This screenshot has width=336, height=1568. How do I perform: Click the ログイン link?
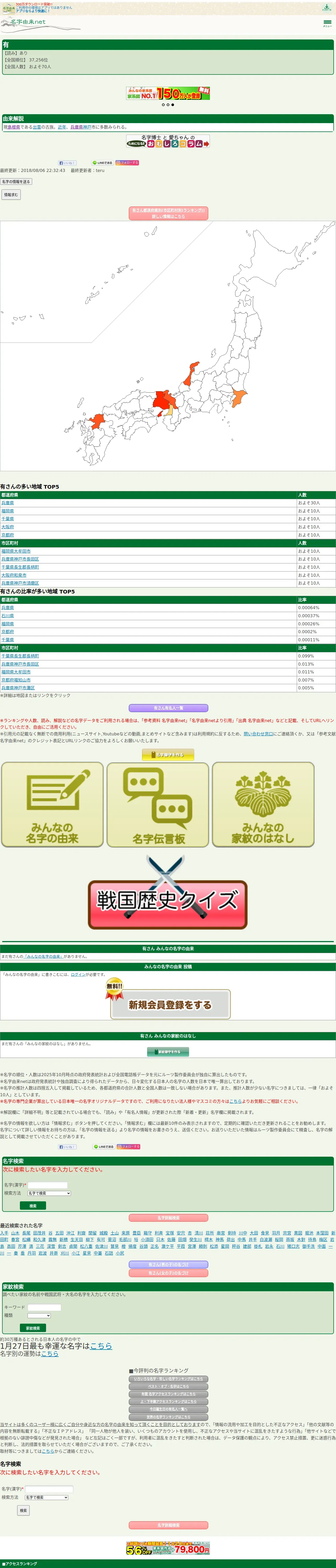[x=78, y=975]
